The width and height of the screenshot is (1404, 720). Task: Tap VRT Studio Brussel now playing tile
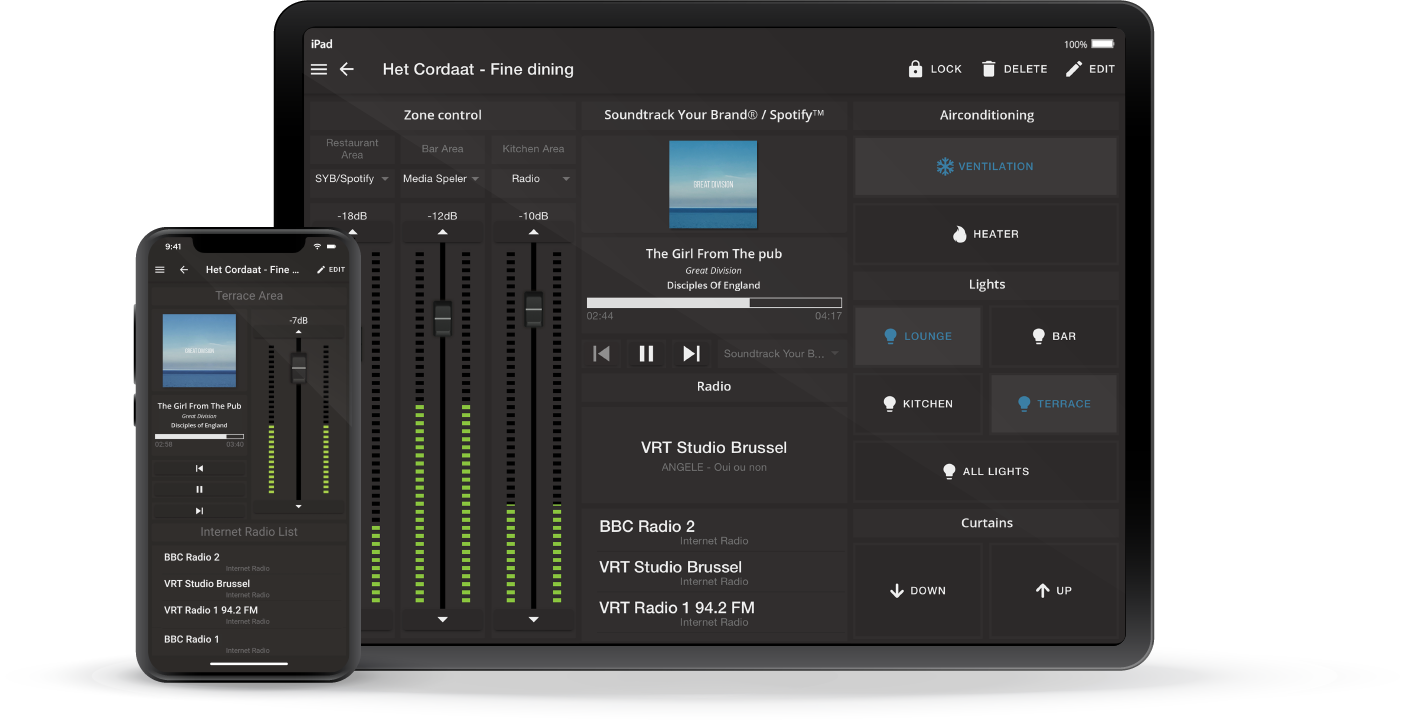[714, 455]
